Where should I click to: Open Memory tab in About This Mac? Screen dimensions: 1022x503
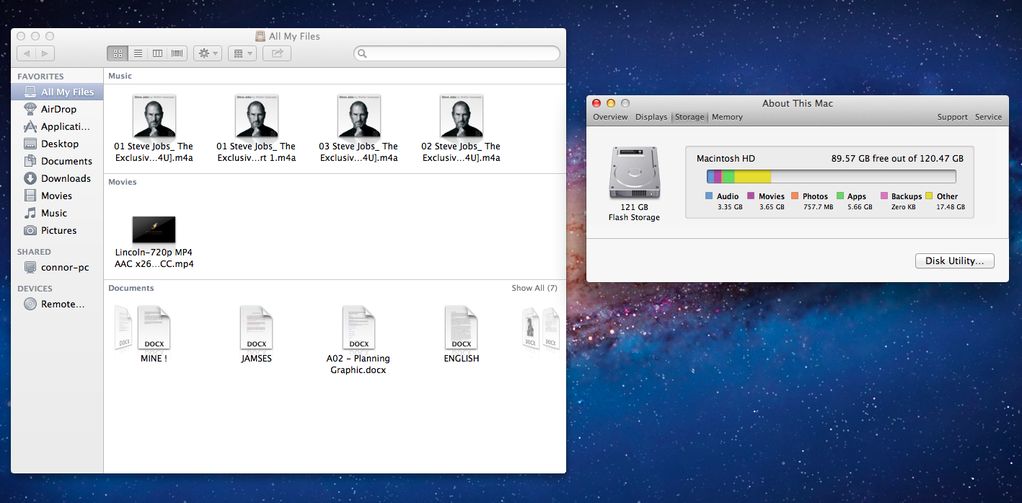point(727,117)
